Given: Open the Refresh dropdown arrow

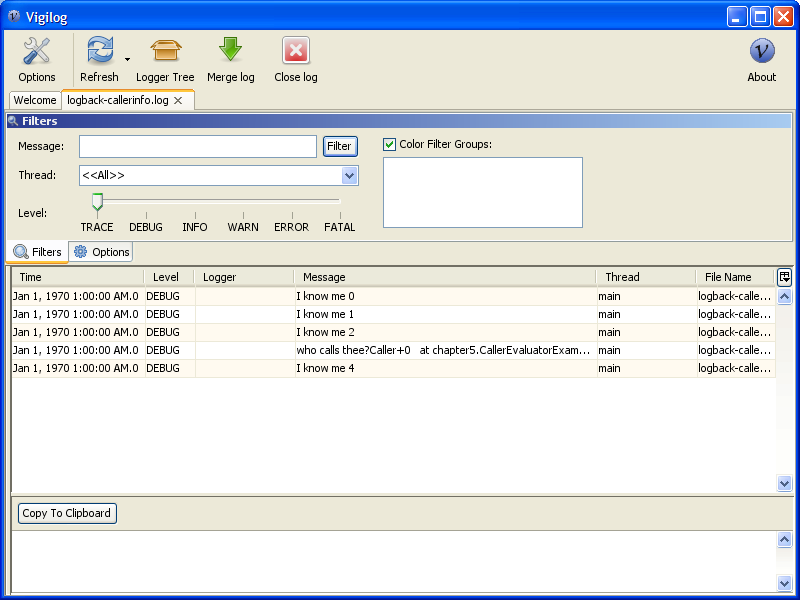Looking at the screenshot, I should 127,60.
